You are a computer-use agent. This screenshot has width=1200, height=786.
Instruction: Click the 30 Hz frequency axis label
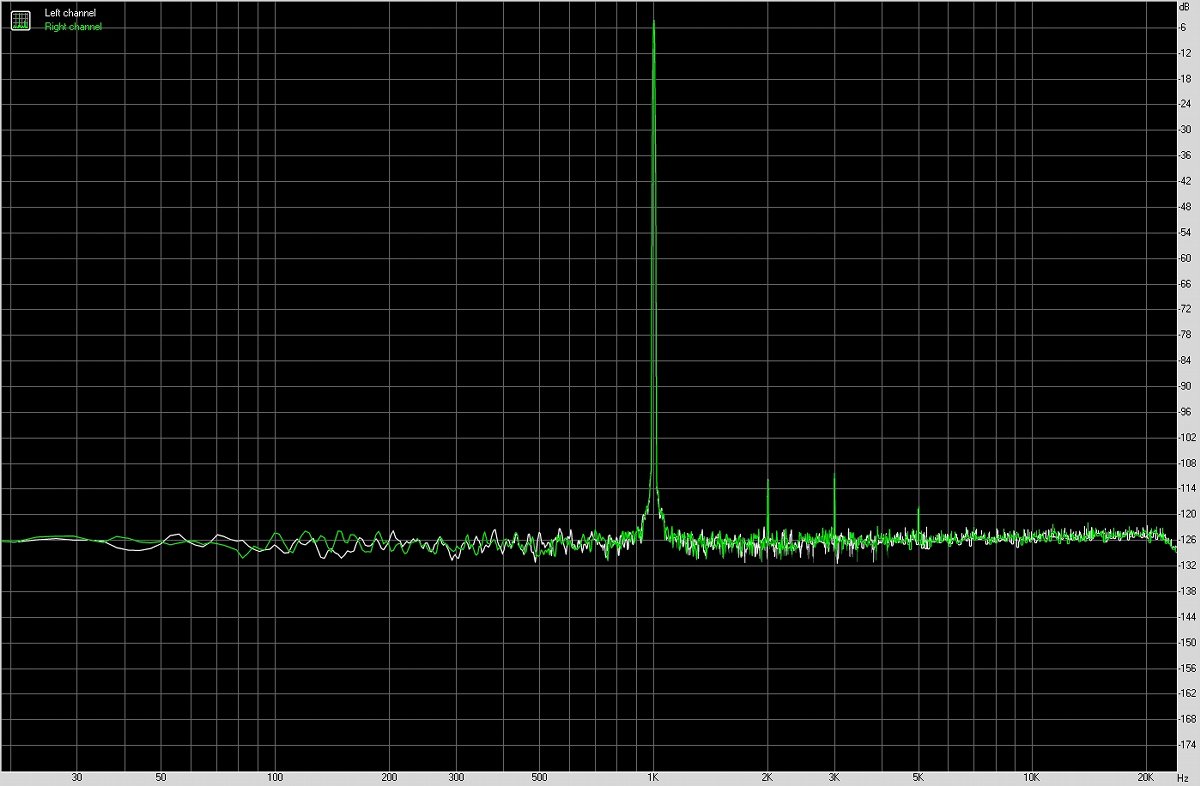77,775
